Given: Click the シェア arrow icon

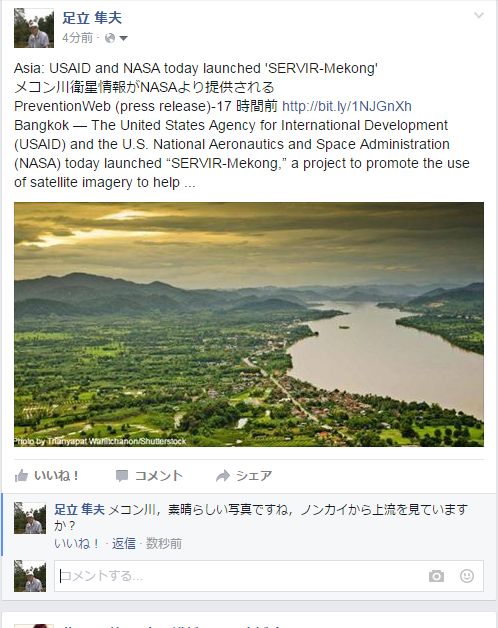Looking at the screenshot, I should [223, 475].
